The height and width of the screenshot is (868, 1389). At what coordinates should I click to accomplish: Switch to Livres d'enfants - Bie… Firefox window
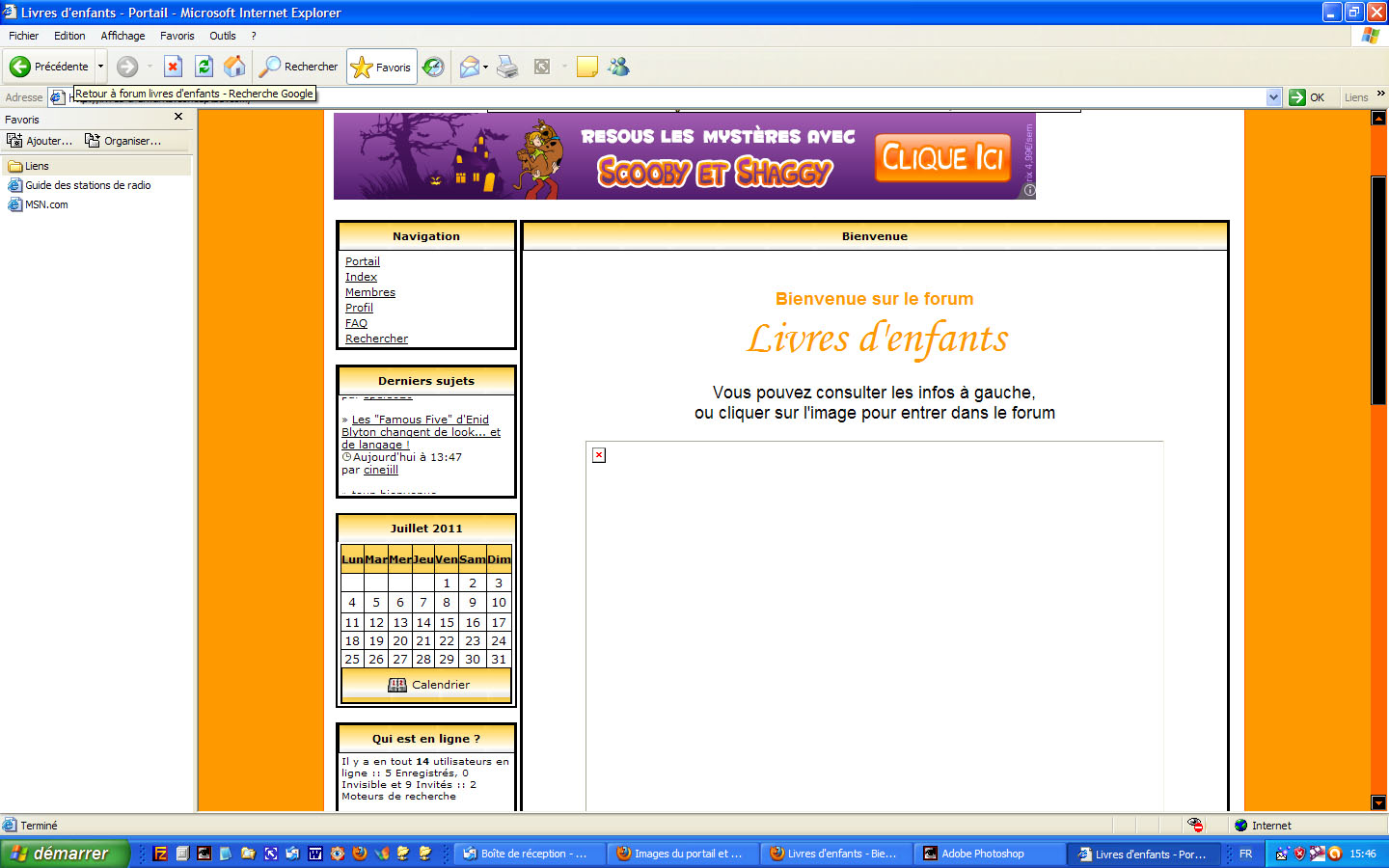(836, 854)
